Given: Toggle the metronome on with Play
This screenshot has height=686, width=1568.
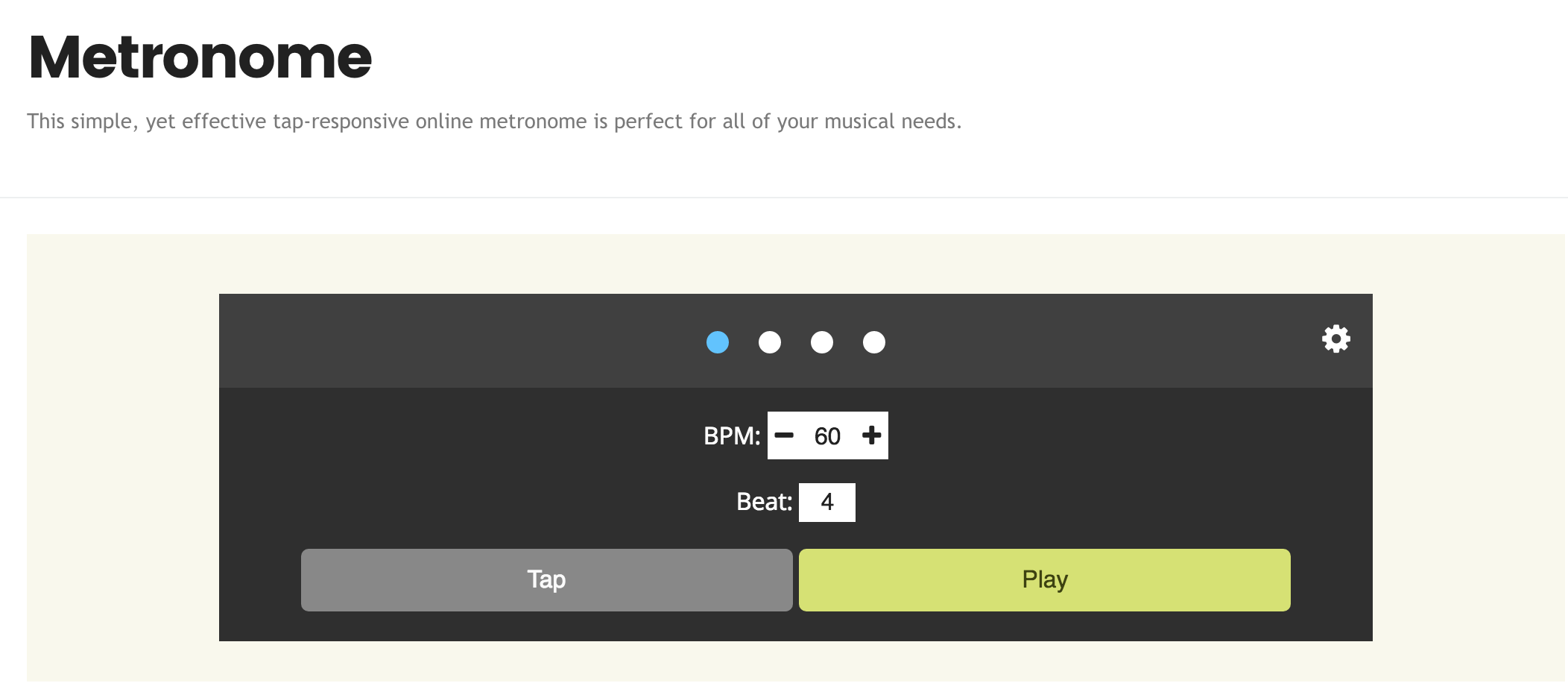Looking at the screenshot, I should pos(1043,579).
